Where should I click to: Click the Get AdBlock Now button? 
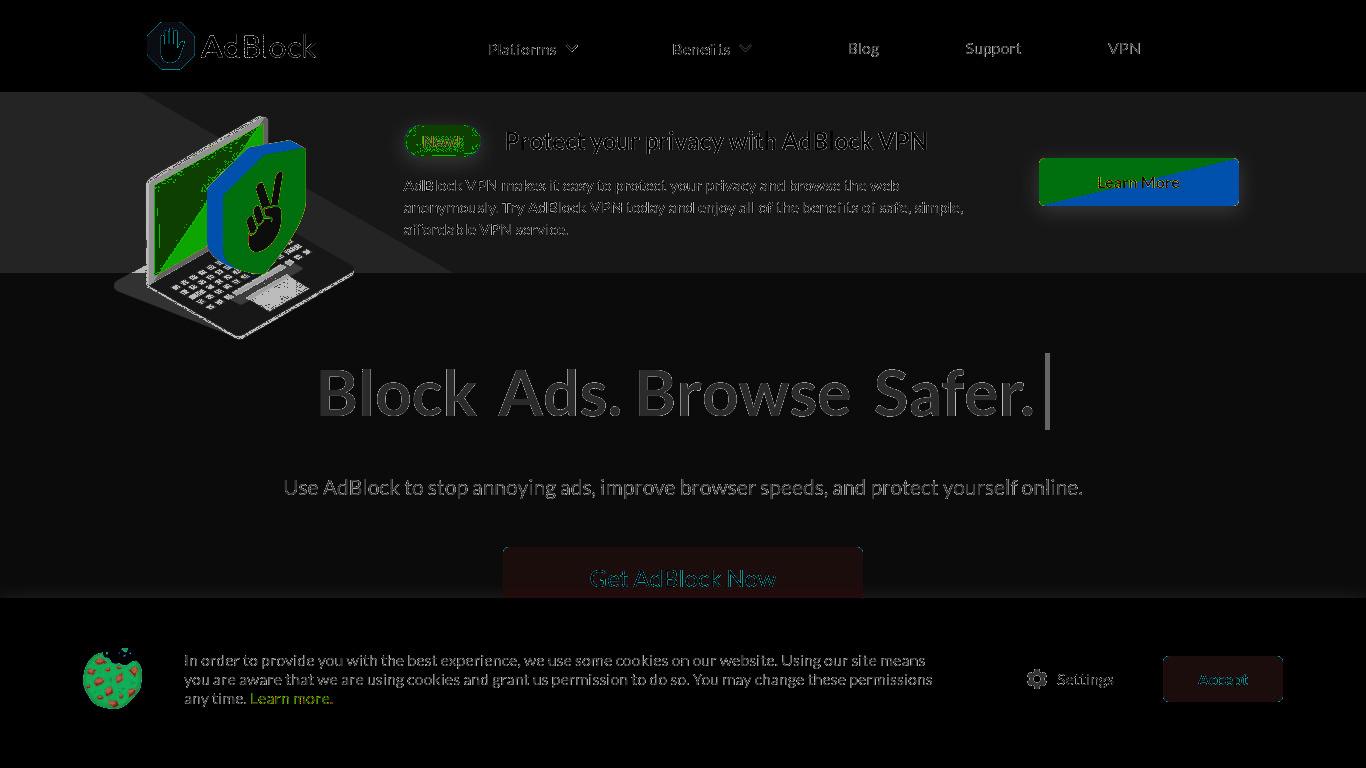[683, 573]
